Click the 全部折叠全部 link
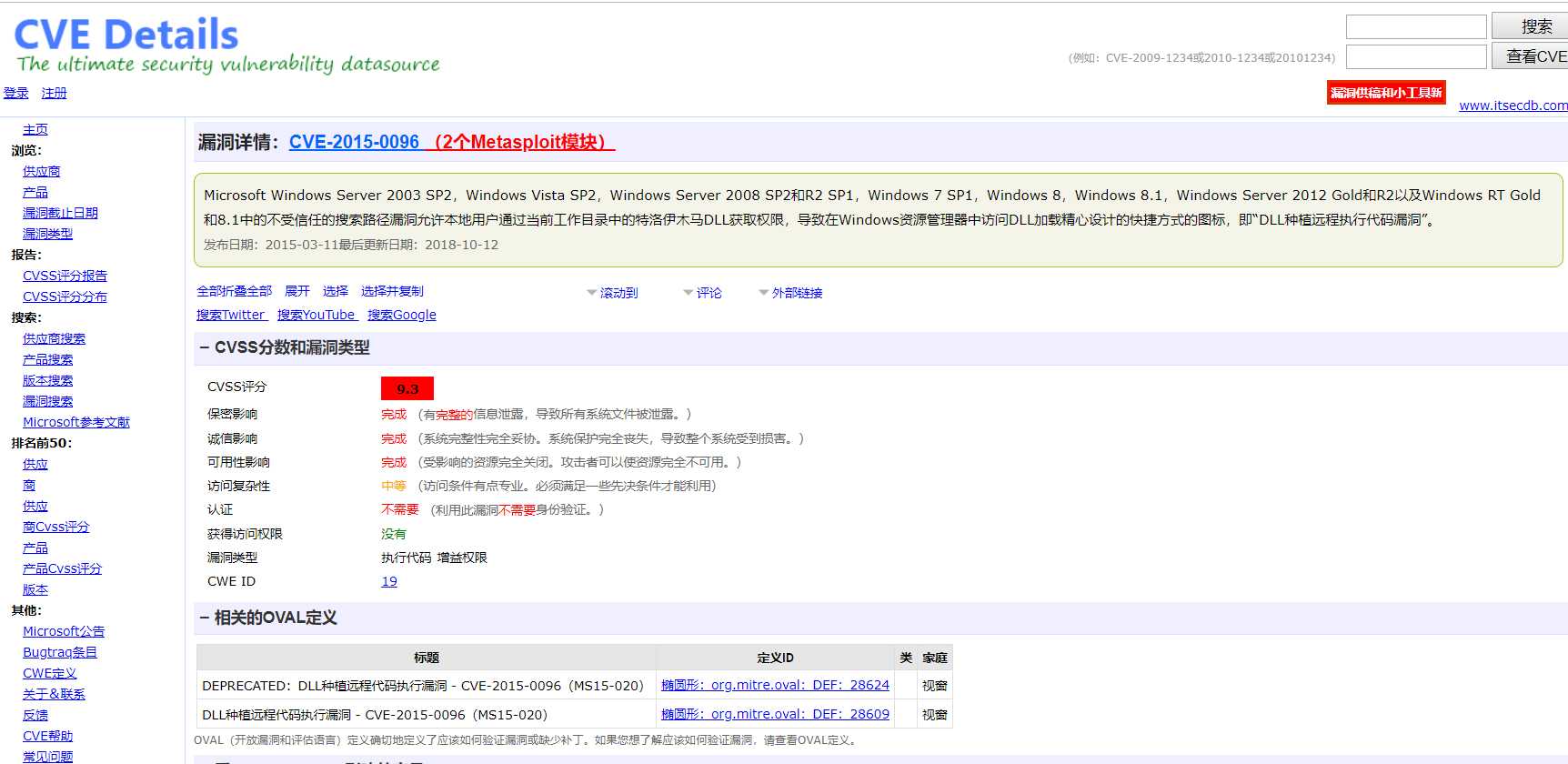 tap(235, 291)
